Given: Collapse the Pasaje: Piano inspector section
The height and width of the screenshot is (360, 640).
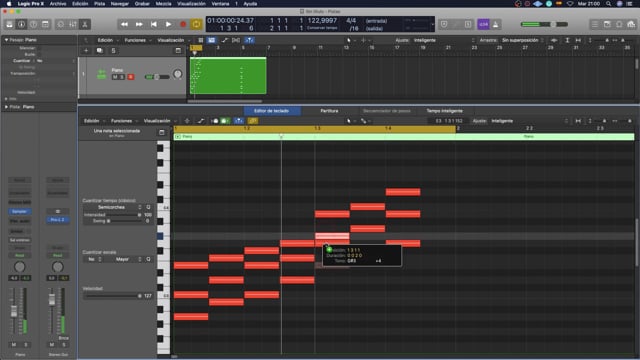Looking at the screenshot, I should click(x=6, y=40).
